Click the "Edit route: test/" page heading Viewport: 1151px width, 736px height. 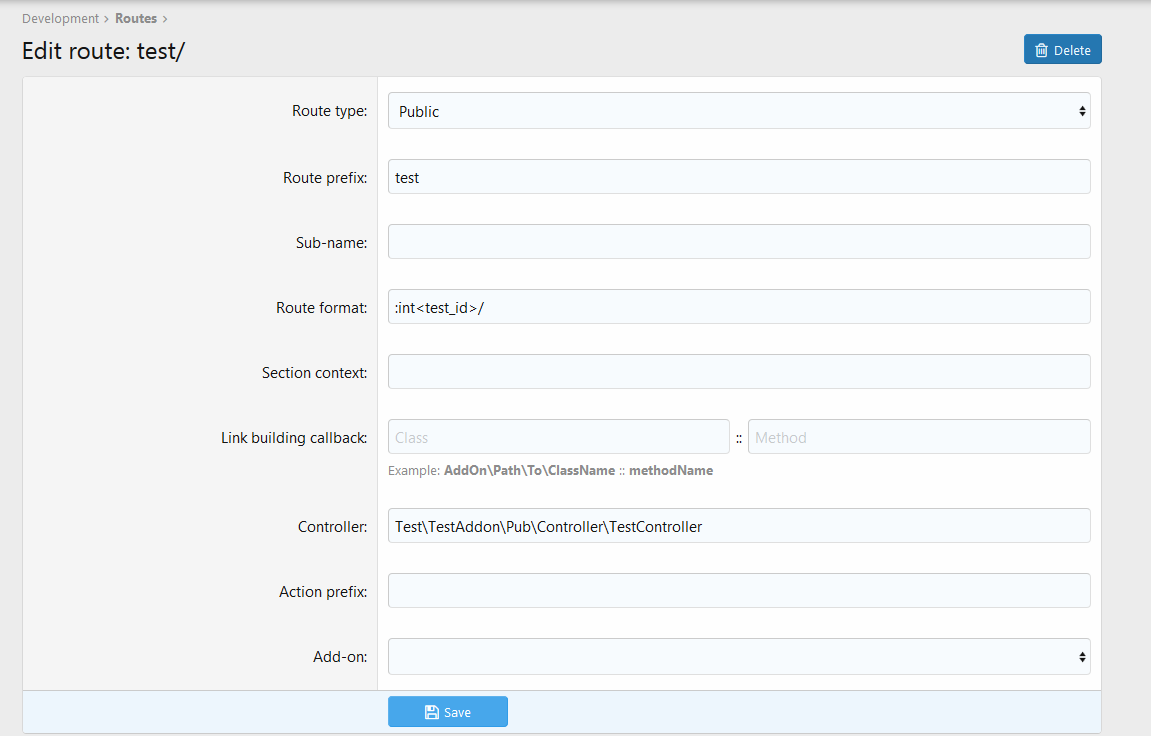(104, 51)
